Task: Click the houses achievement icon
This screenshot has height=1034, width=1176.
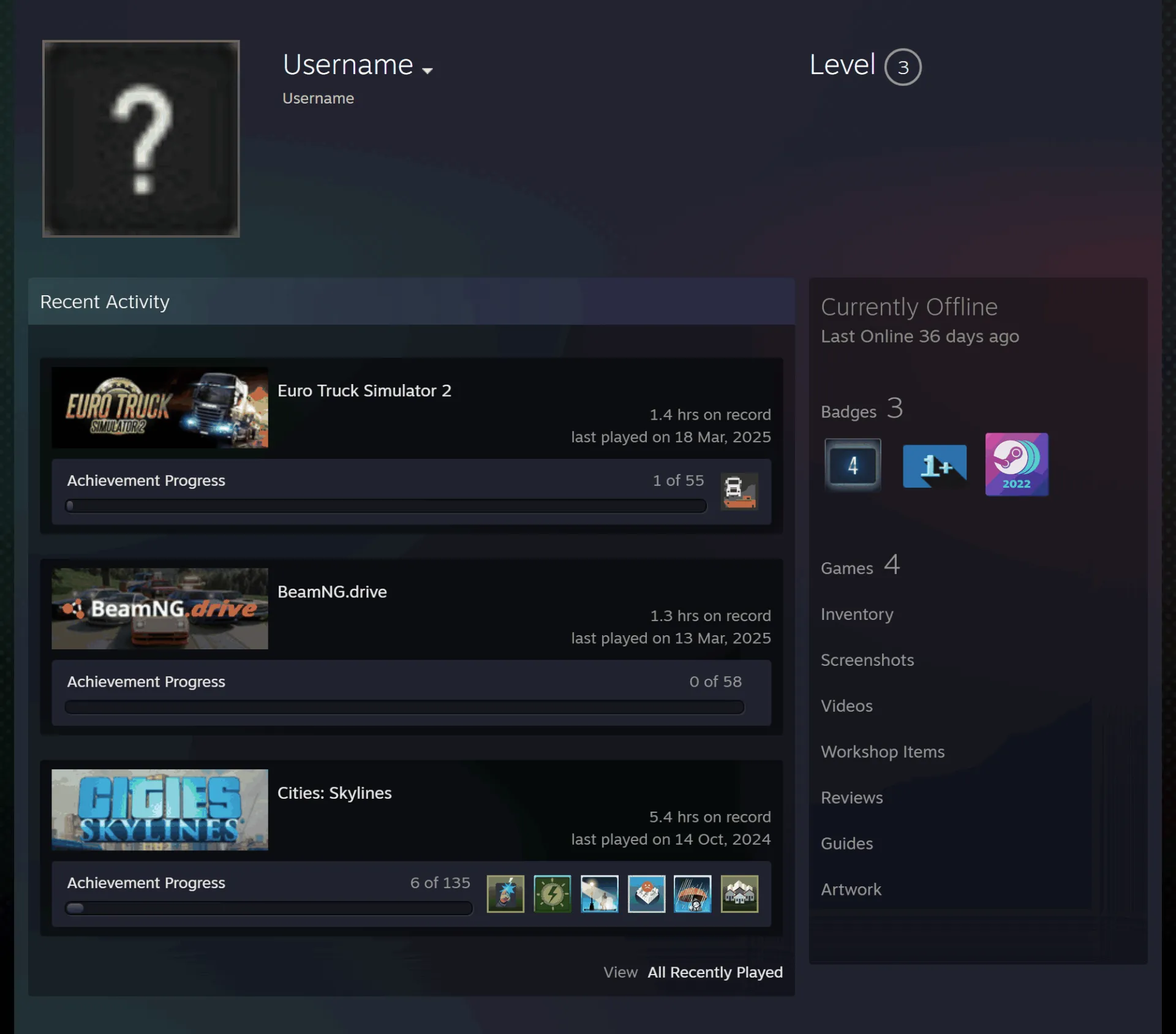Action: click(739, 894)
